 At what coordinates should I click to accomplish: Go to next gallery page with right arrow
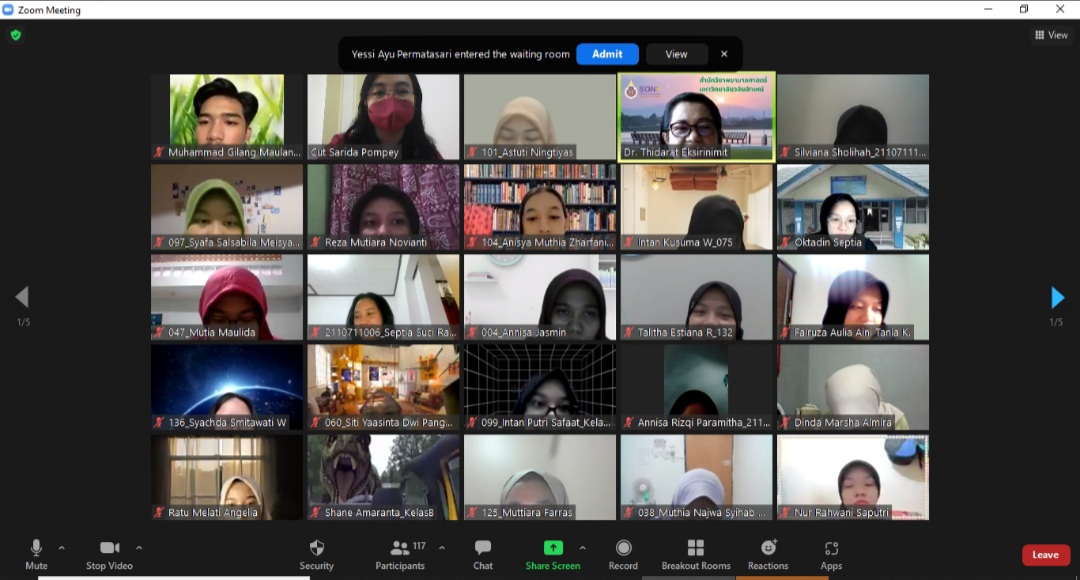(x=1057, y=297)
